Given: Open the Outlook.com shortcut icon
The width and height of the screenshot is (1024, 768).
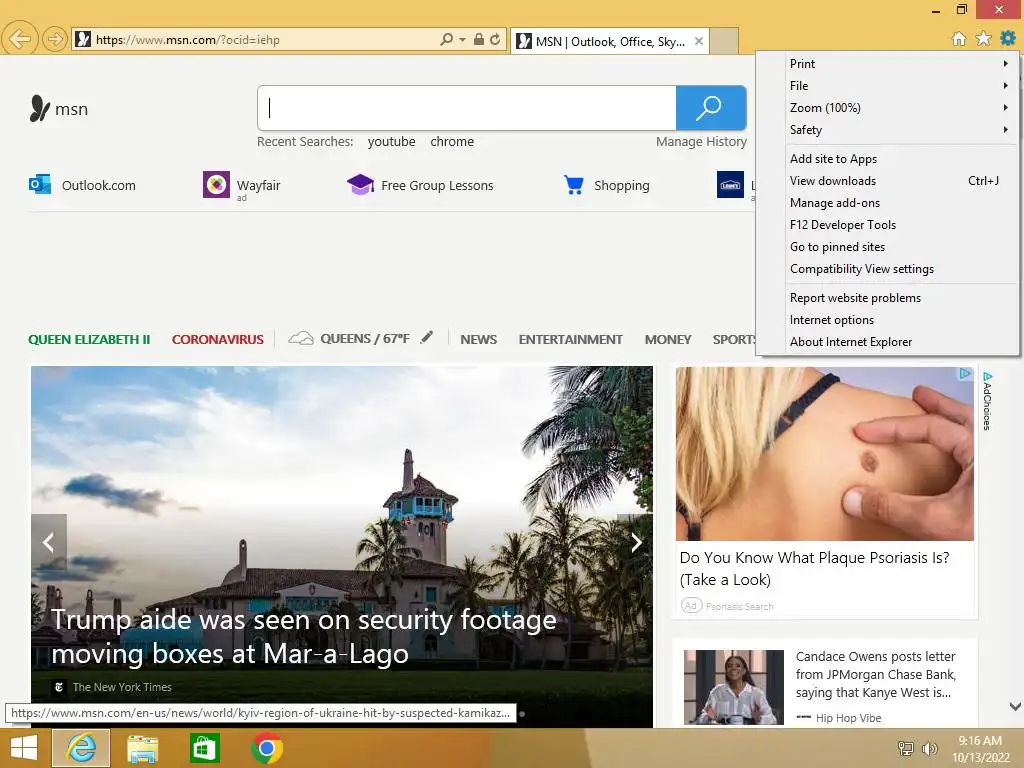Looking at the screenshot, I should [x=40, y=185].
